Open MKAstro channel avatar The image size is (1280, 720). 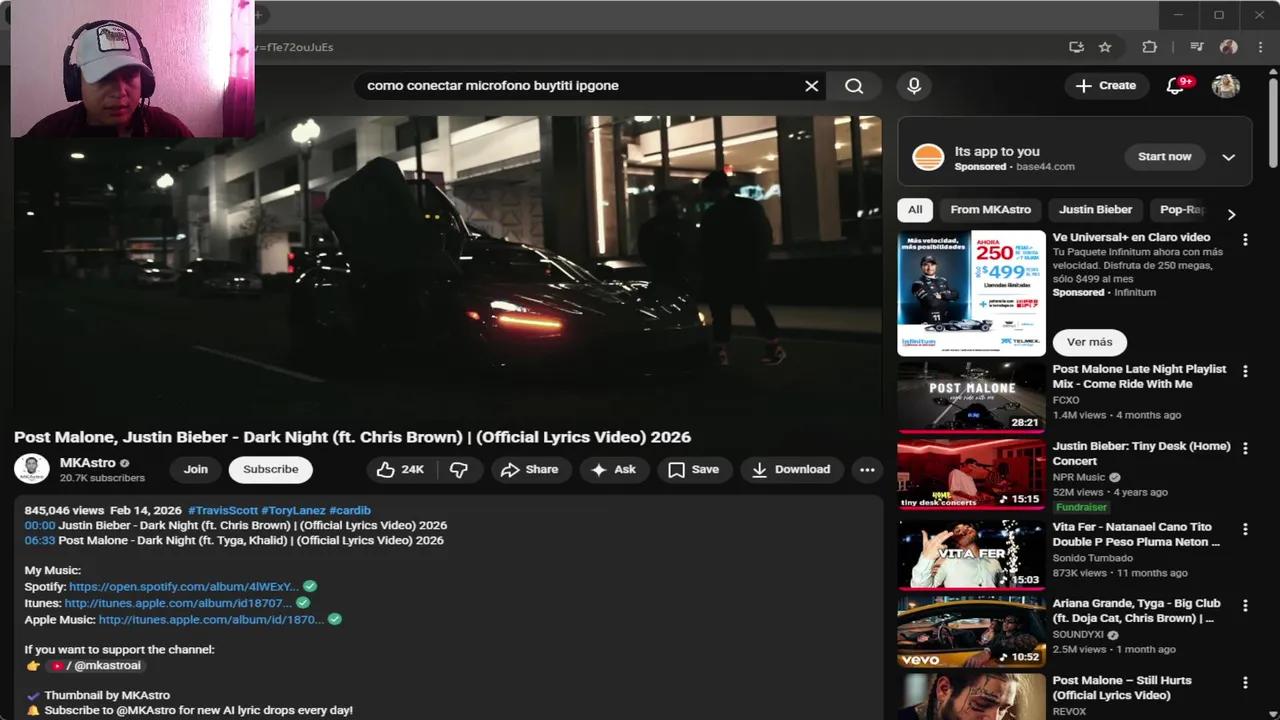[x=32, y=469]
